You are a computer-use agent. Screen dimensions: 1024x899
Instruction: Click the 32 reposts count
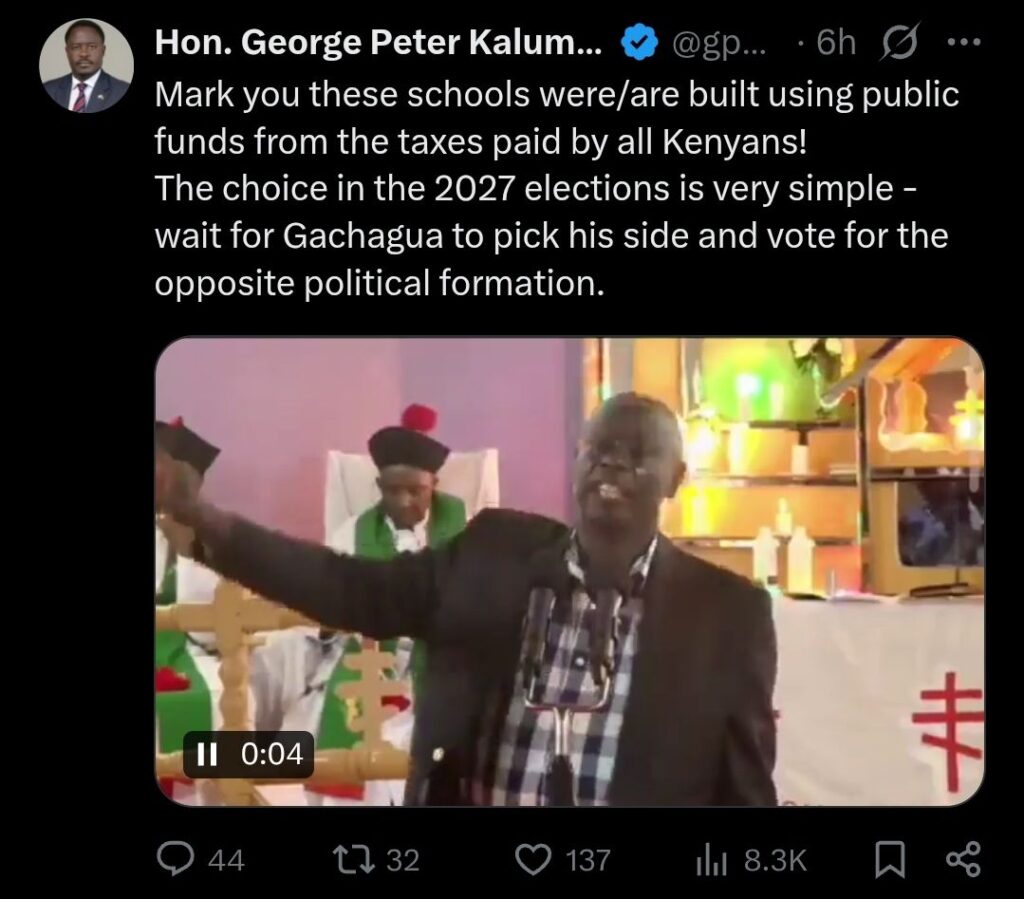click(x=402, y=860)
